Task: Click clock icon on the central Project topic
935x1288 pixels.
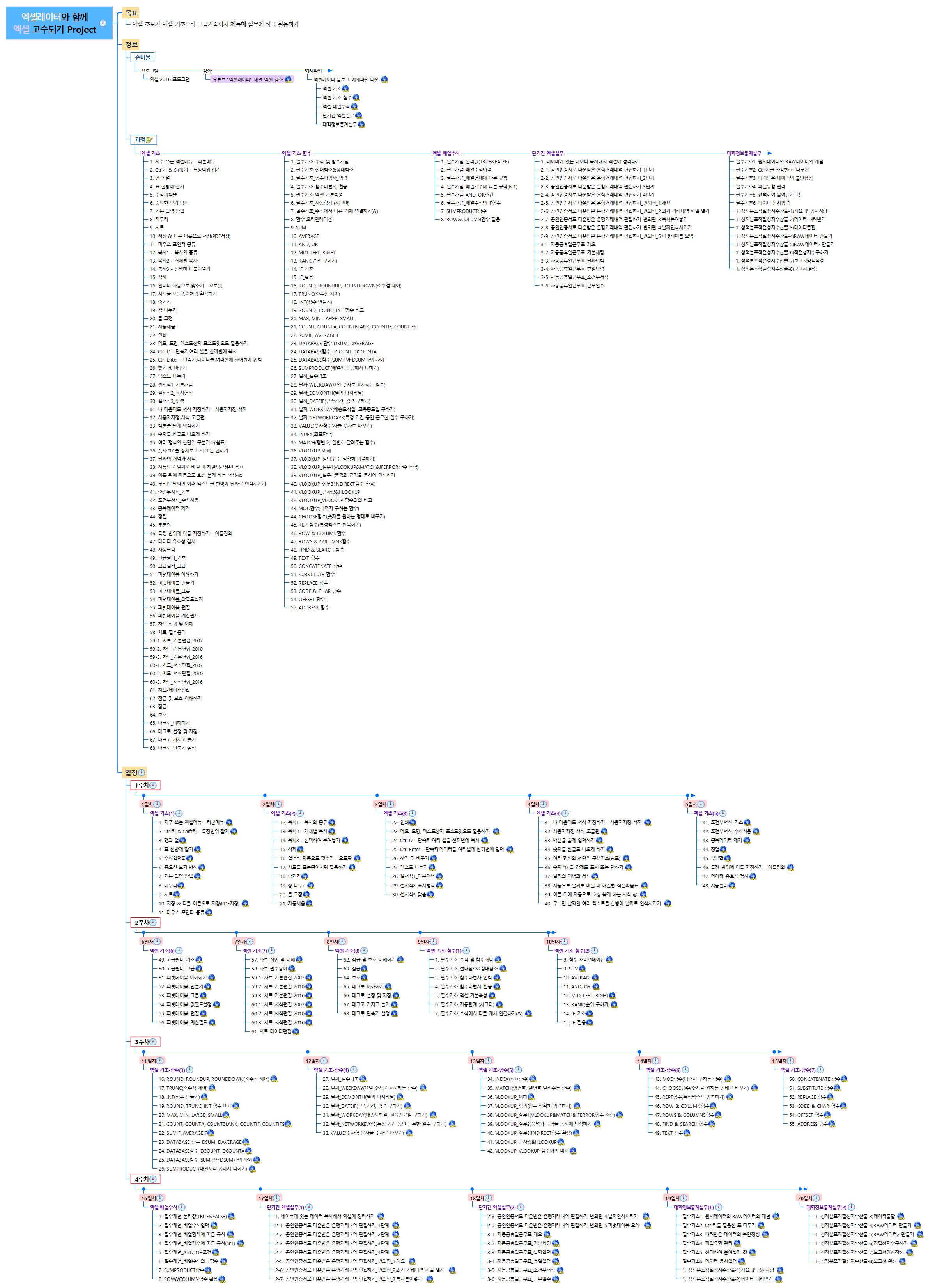Action: 103,23
